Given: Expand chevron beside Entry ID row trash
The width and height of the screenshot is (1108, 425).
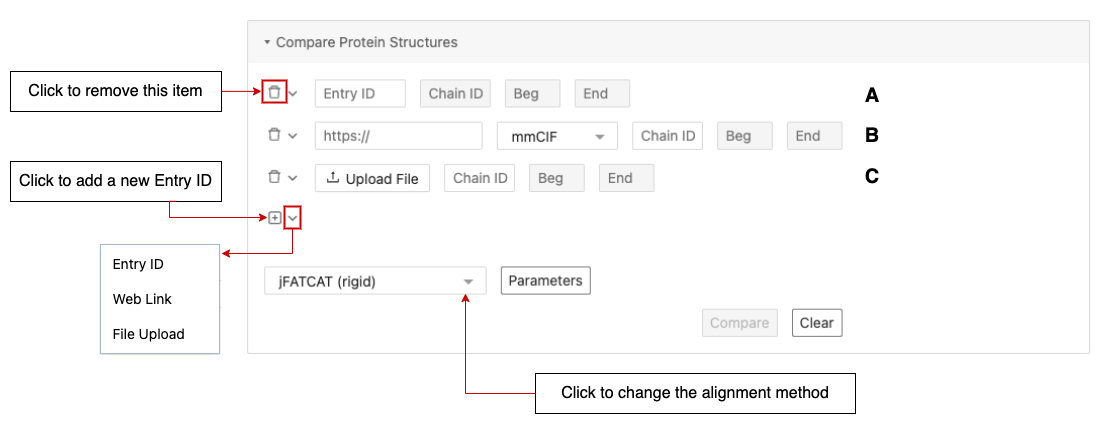Looking at the screenshot, I should [x=293, y=93].
